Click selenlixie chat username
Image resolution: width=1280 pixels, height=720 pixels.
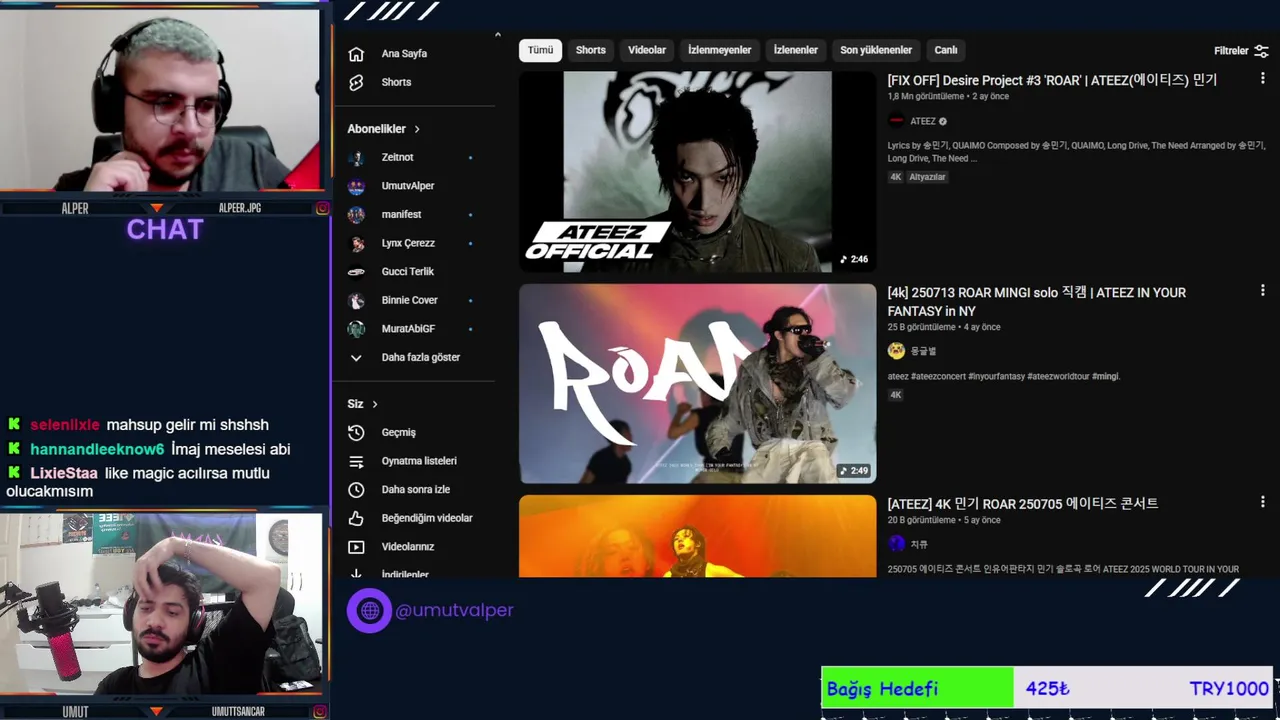65,425
